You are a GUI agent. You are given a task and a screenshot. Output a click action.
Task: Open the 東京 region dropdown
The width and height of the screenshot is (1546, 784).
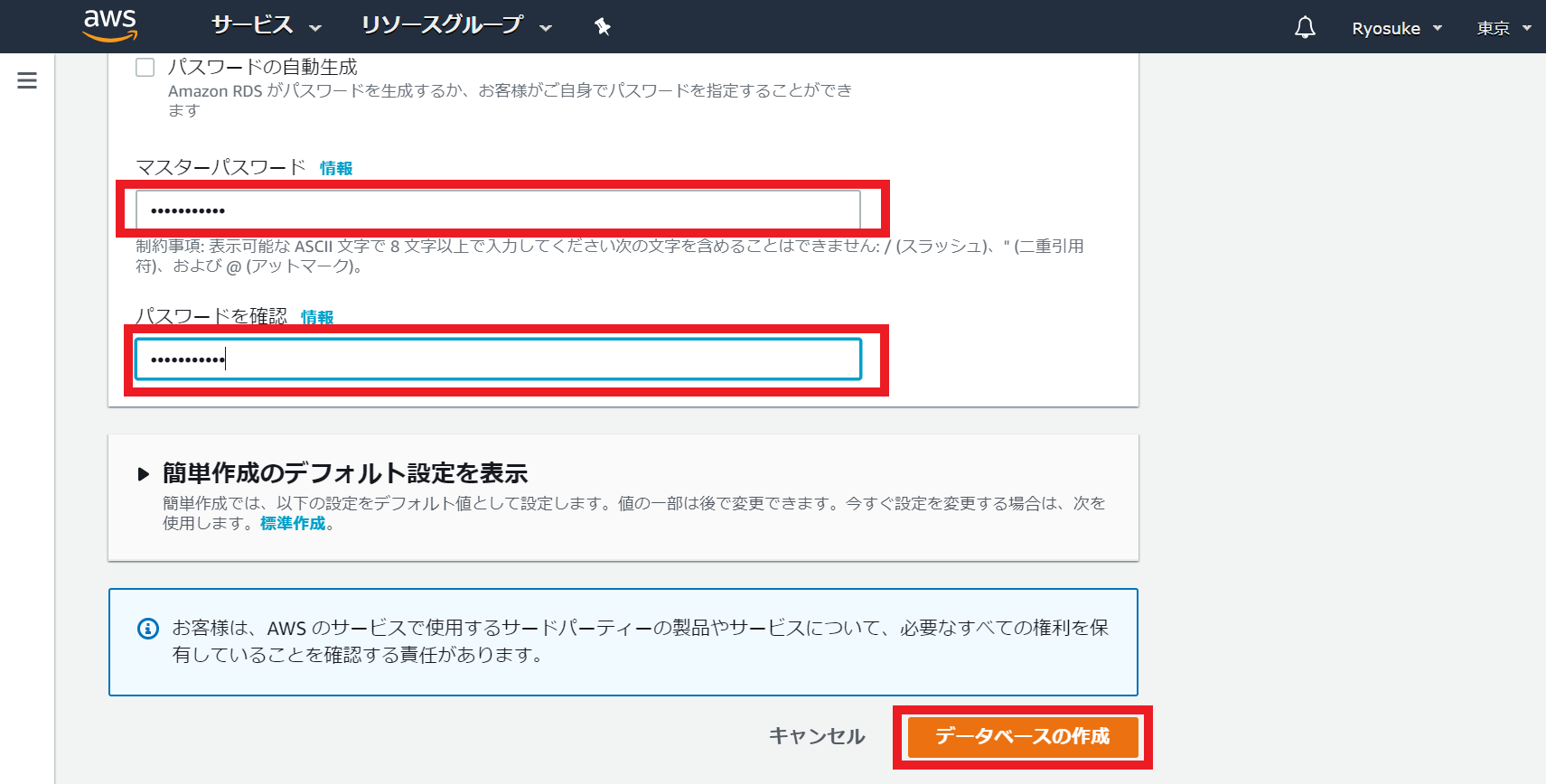pyautogui.click(x=1504, y=28)
